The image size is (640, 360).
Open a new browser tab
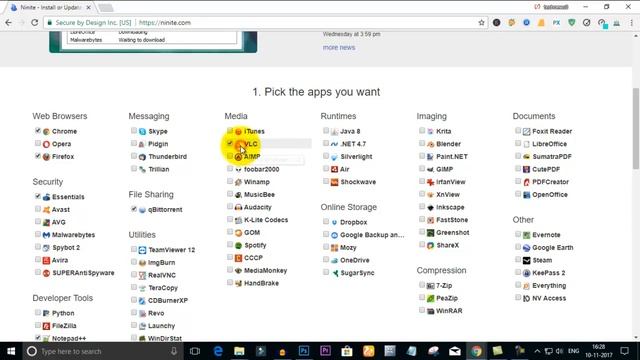(105, 8)
